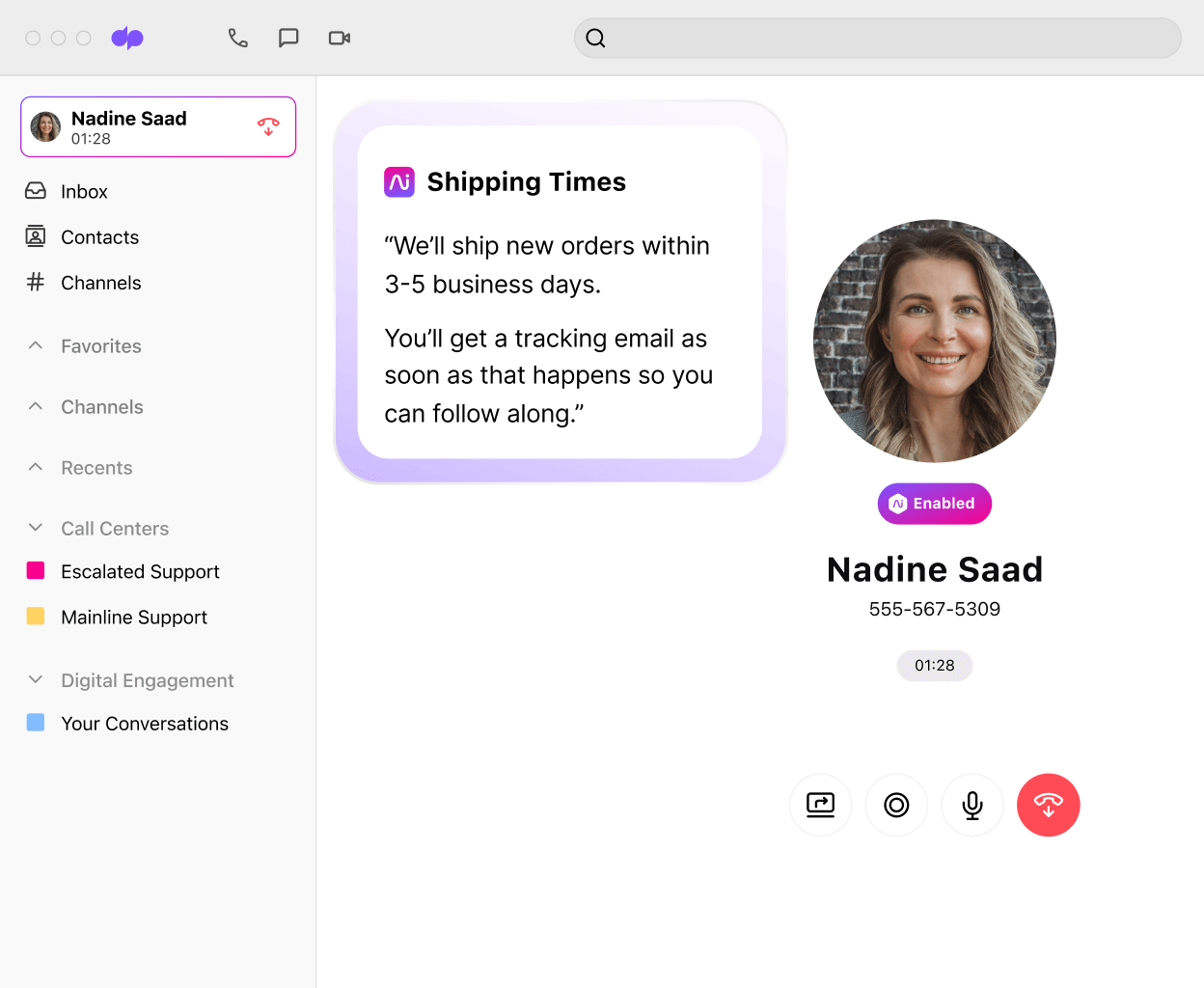Open the messages icon in the top toolbar
1204x988 pixels.
coord(288,38)
